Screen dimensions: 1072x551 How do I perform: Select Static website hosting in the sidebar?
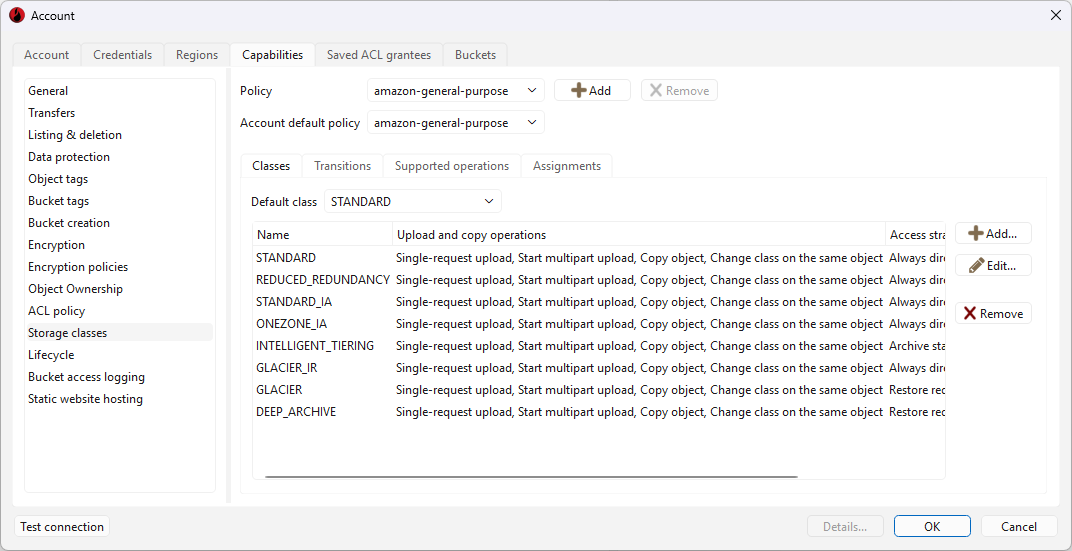[x=120, y=399]
